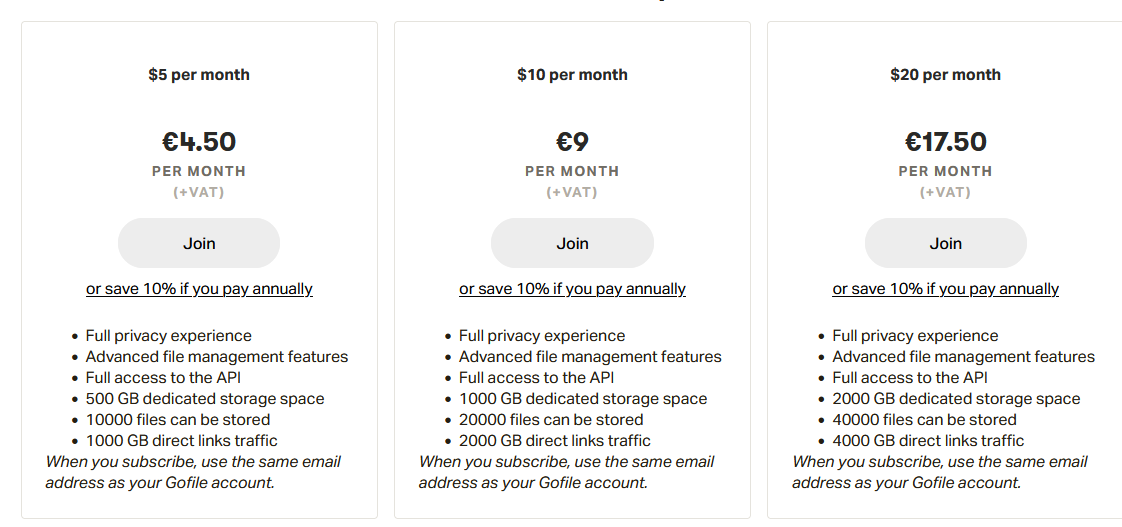This screenshot has height=527, width=1122.
Task: Select "20000 files can be stored" item
Action: (551, 420)
